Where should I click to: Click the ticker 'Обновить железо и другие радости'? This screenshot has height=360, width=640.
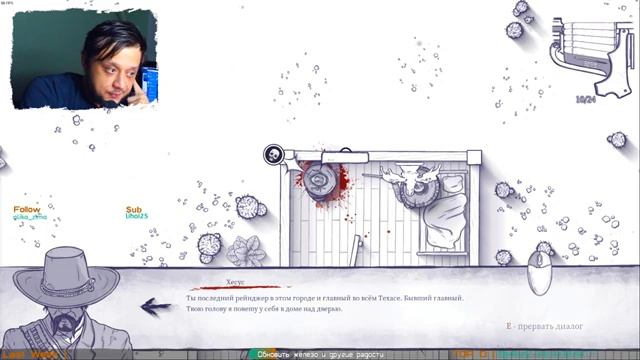coord(320,355)
